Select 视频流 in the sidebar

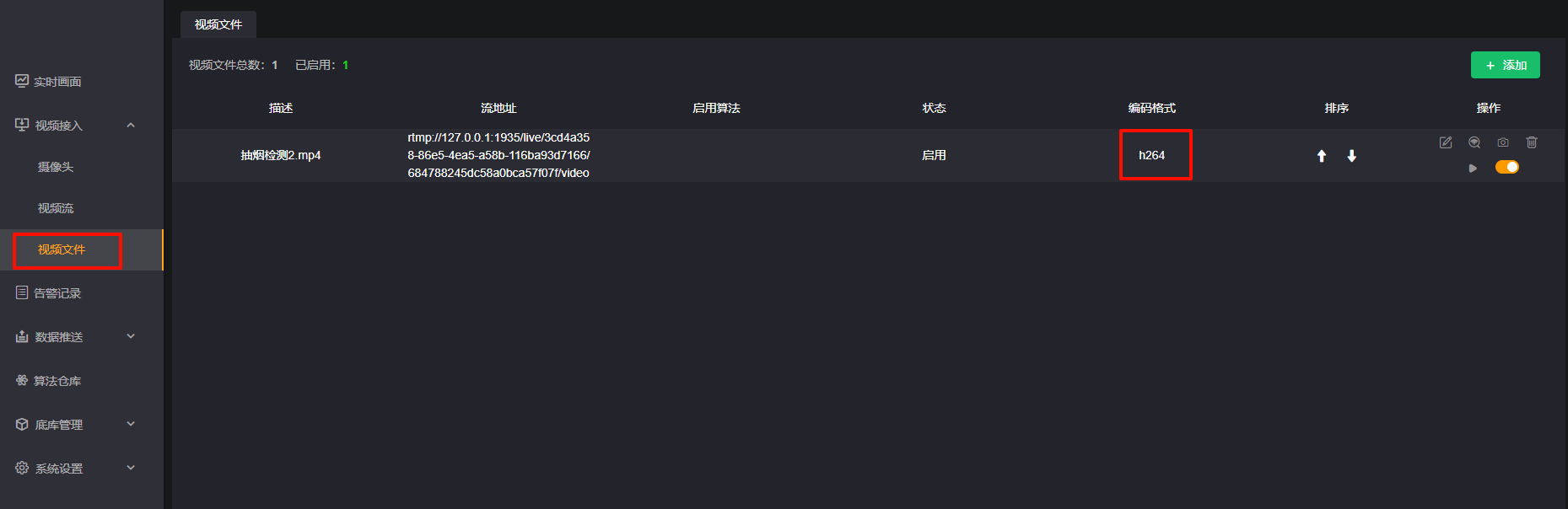(x=56, y=208)
